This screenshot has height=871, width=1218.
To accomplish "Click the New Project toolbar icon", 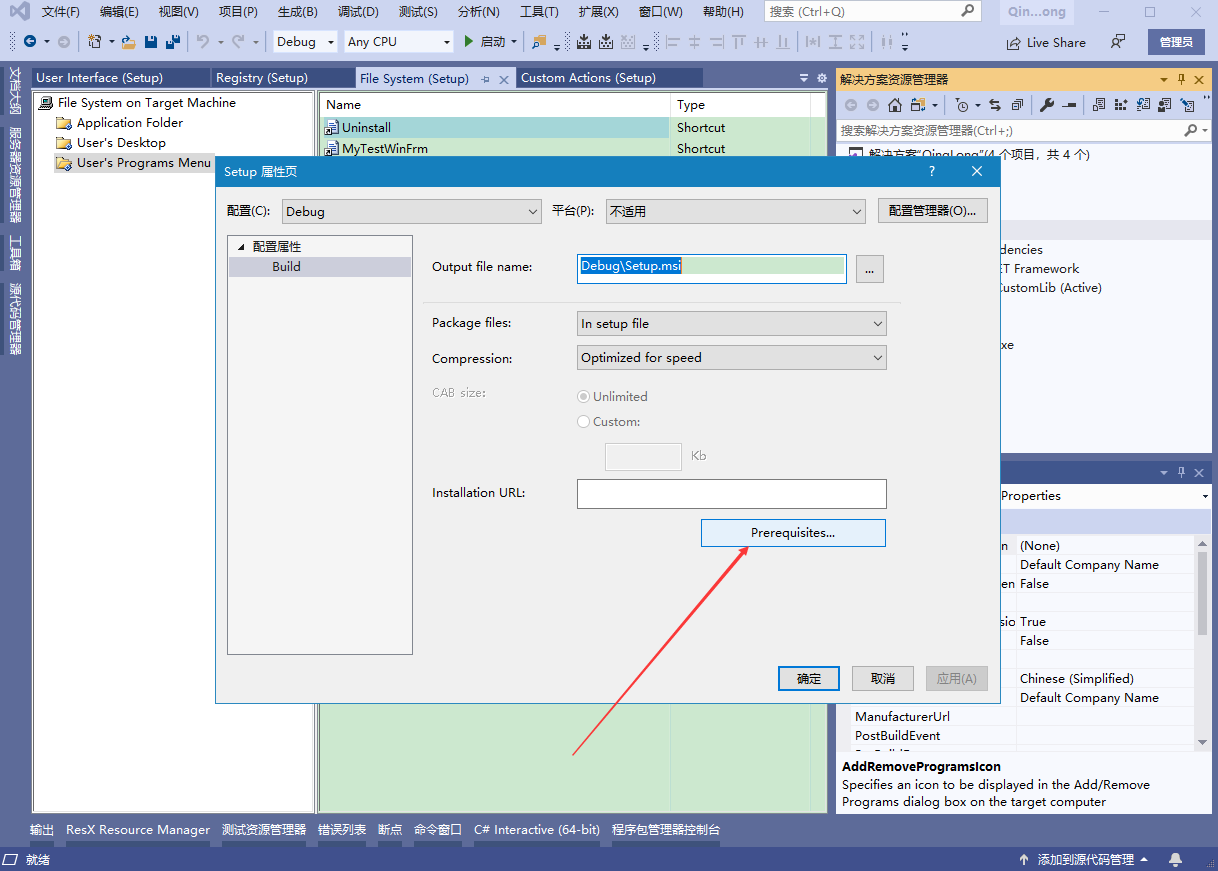I will pos(95,42).
